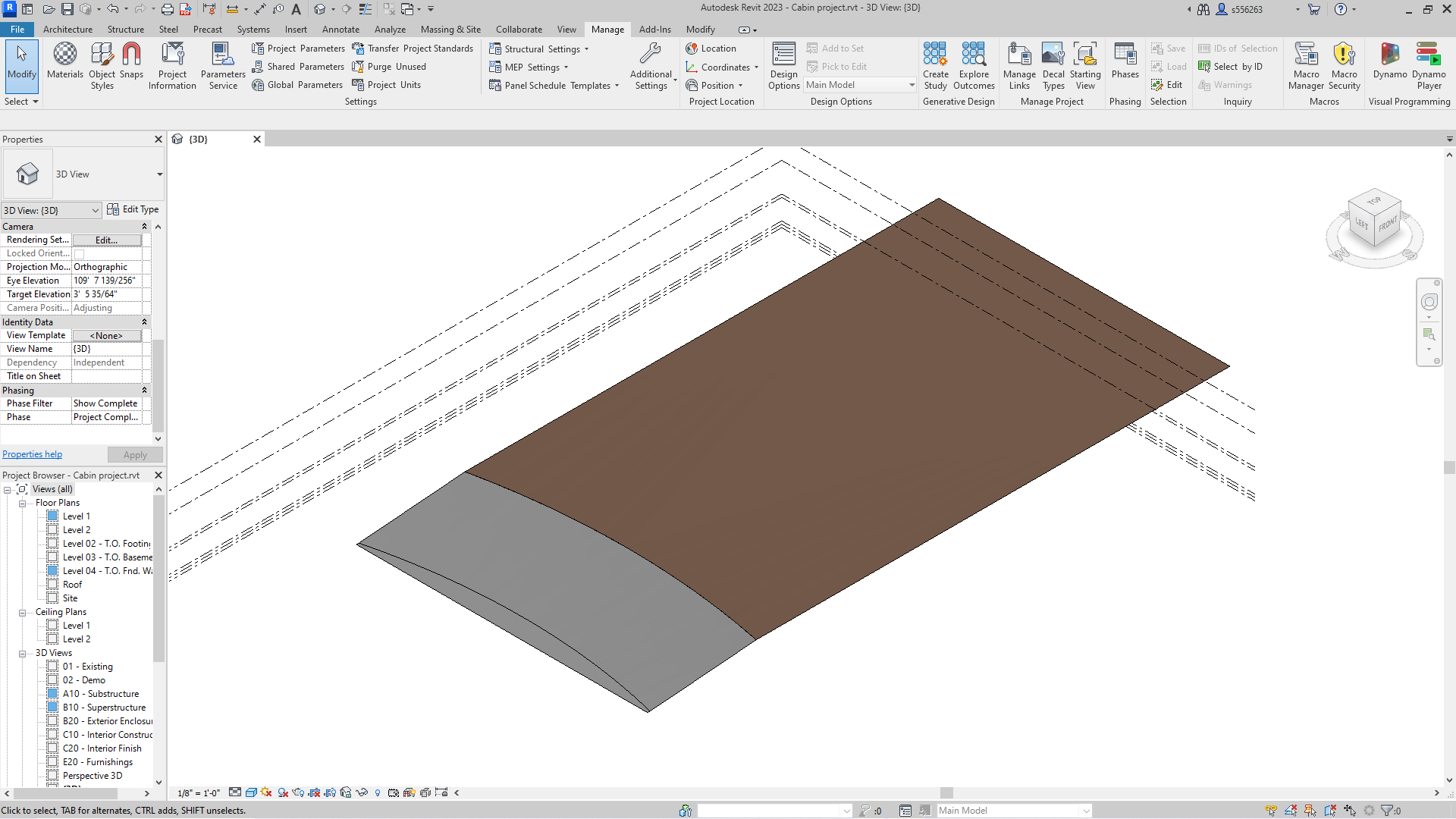The width and height of the screenshot is (1456, 819).
Task: Reveal Hidden Elements with the lightbulb icon
Action: pyautogui.click(x=378, y=793)
